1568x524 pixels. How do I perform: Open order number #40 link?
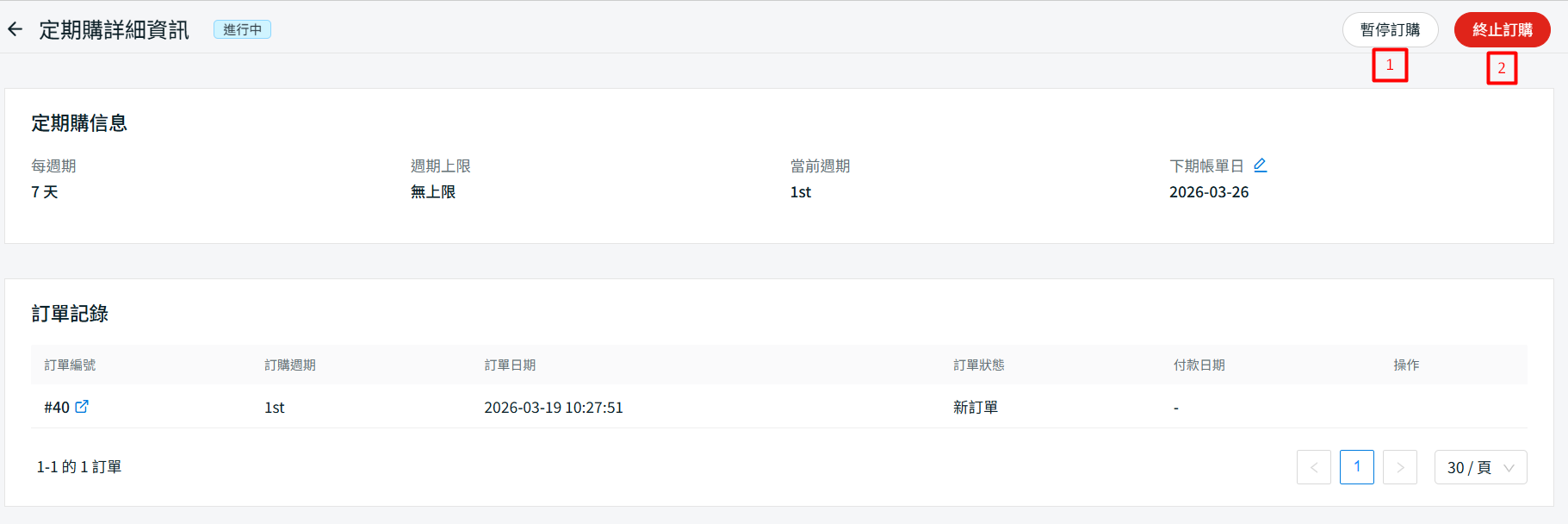pos(57,408)
